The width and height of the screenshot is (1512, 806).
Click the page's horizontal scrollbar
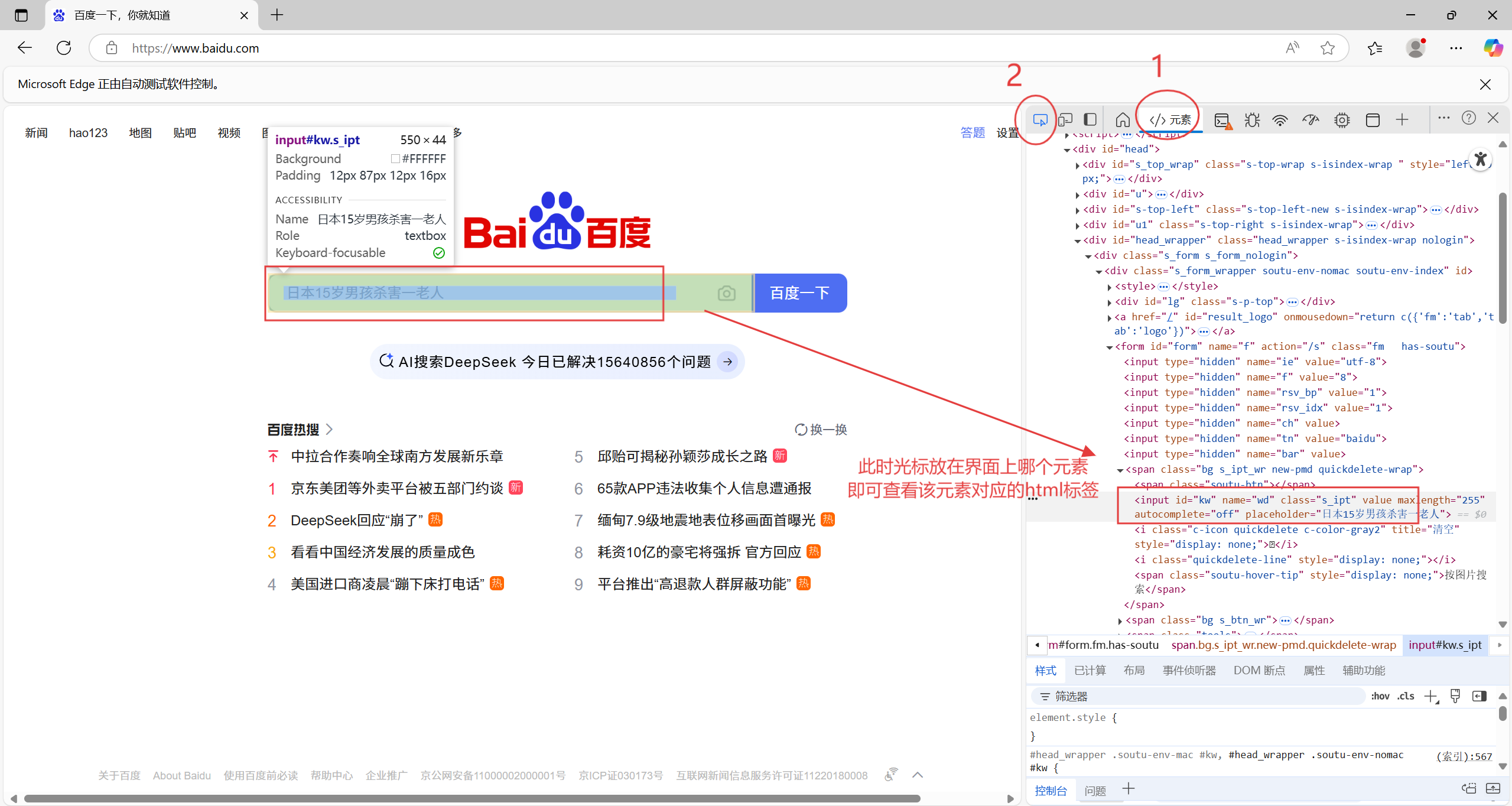tap(472, 798)
